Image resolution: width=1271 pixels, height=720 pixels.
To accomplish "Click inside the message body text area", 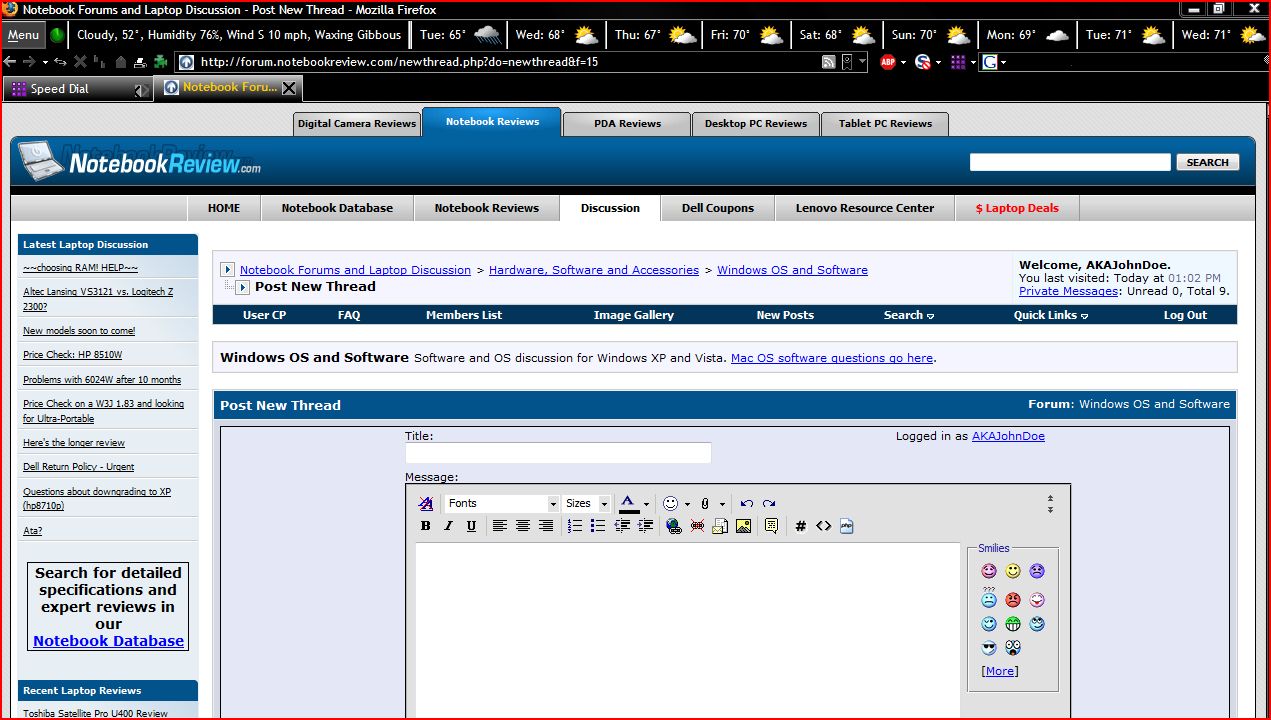I will (x=688, y=630).
